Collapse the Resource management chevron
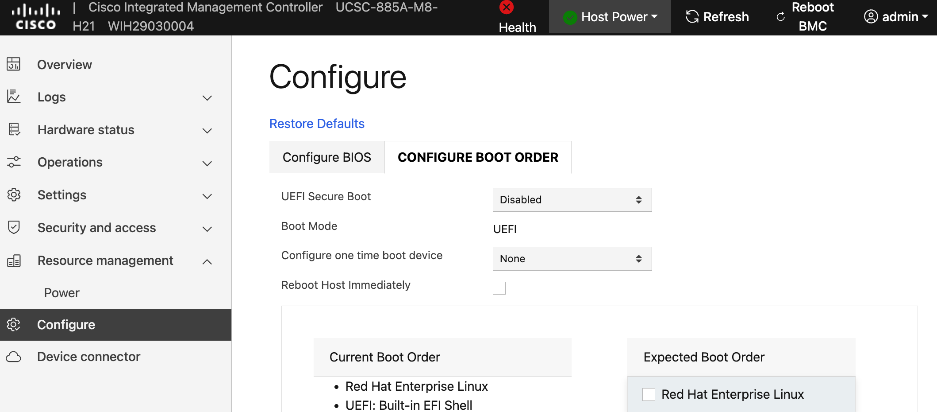Image resolution: width=937 pixels, height=412 pixels. (207, 261)
